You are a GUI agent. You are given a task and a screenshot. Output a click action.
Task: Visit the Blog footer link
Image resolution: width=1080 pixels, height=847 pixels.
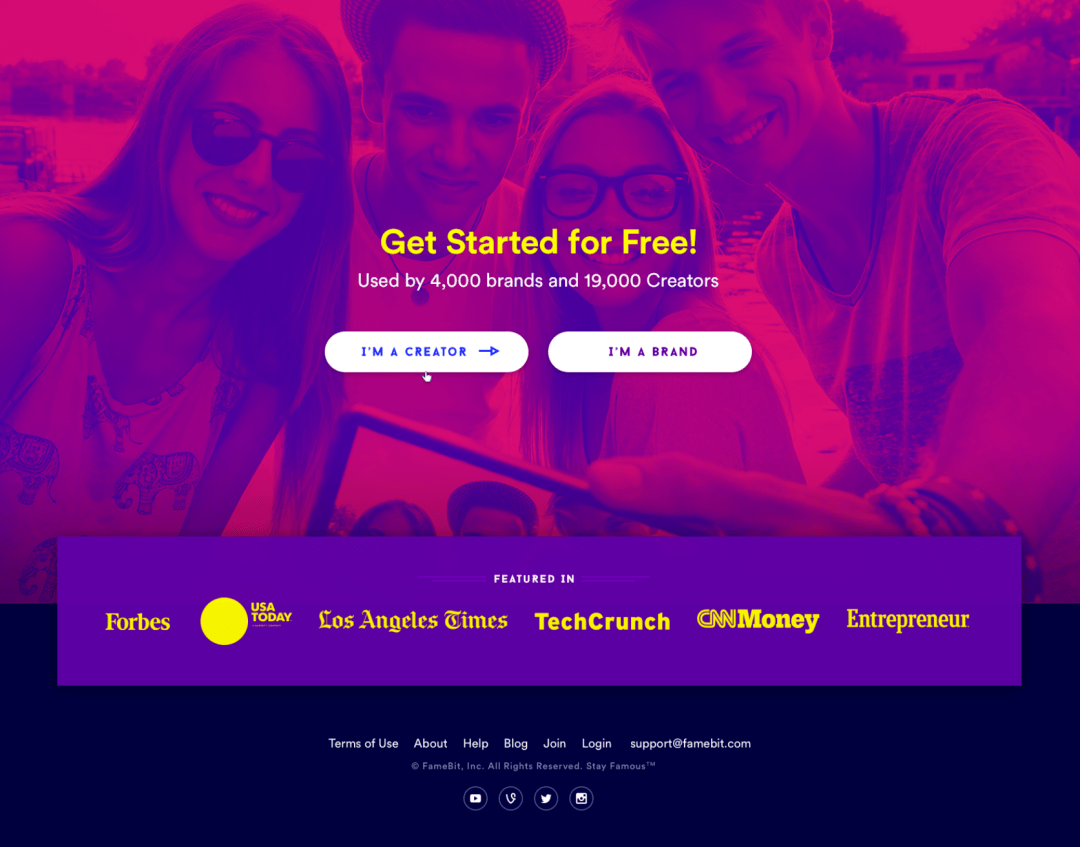[515, 744]
